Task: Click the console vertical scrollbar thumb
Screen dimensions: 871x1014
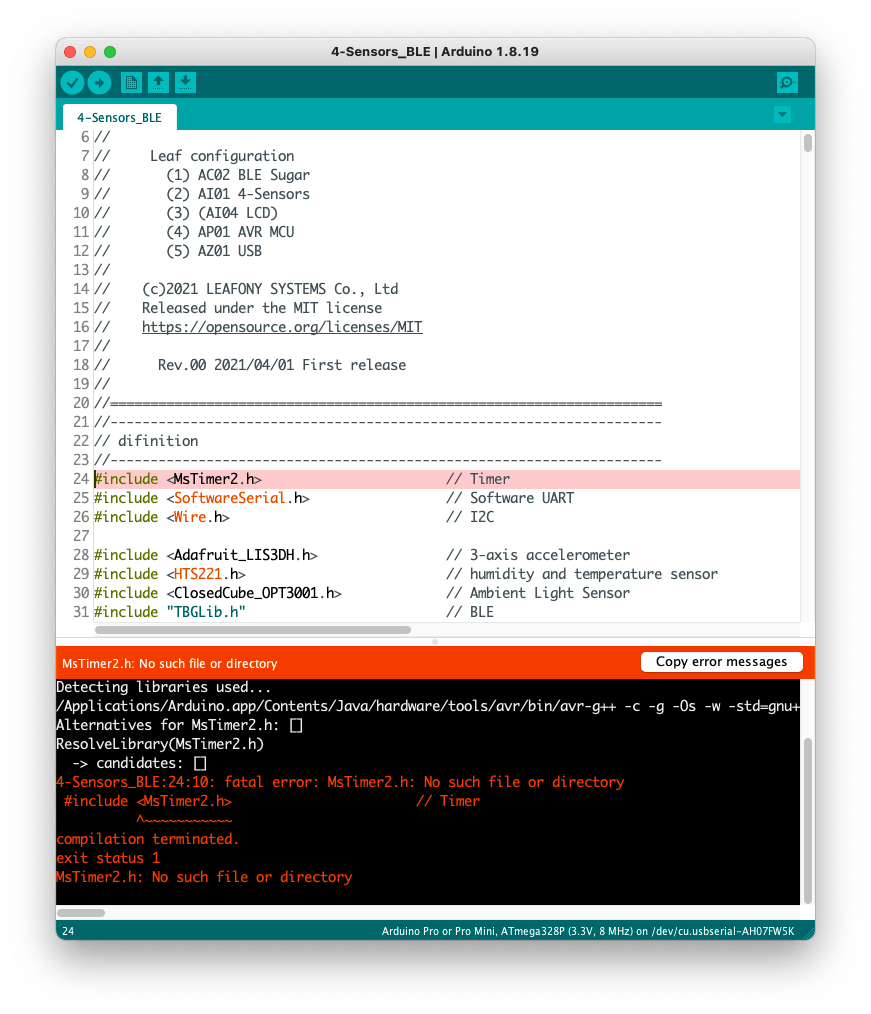Action: point(808,820)
